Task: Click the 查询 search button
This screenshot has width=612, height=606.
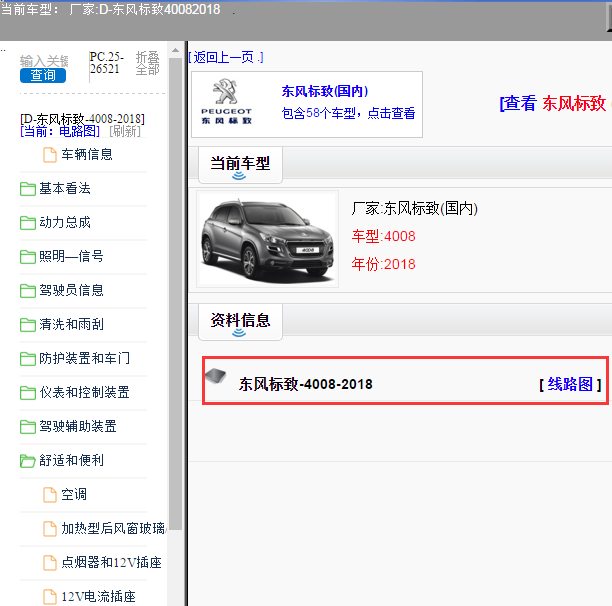Action: coord(43,75)
